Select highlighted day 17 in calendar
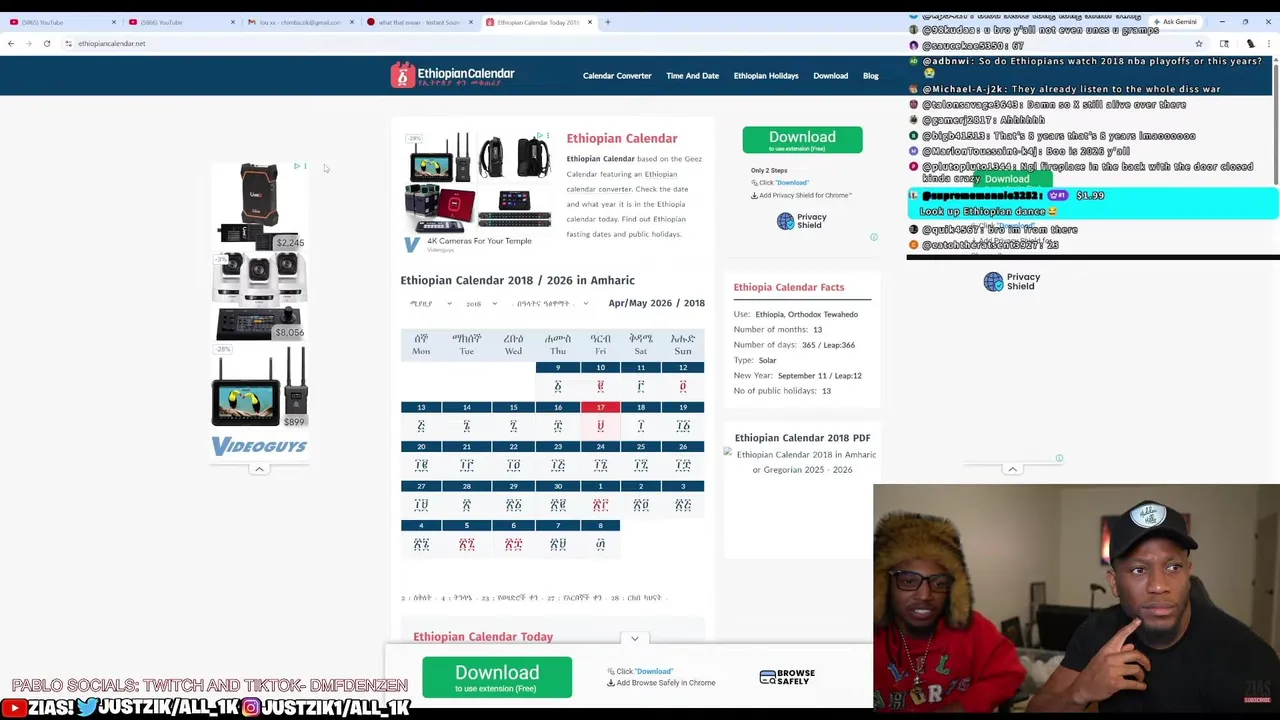This screenshot has height=720, width=1280. click(600, 417)
